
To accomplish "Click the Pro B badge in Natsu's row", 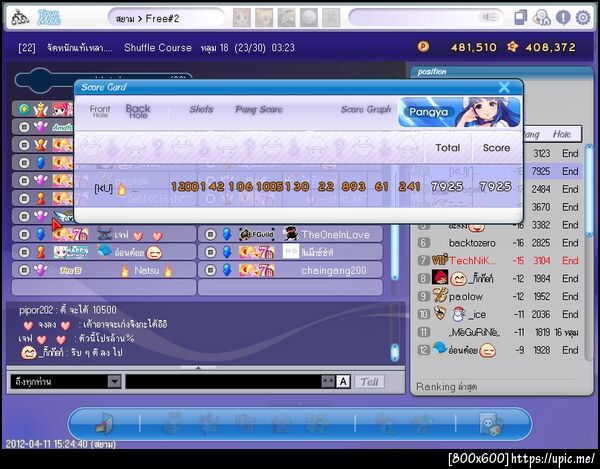I will click(71, 270).
